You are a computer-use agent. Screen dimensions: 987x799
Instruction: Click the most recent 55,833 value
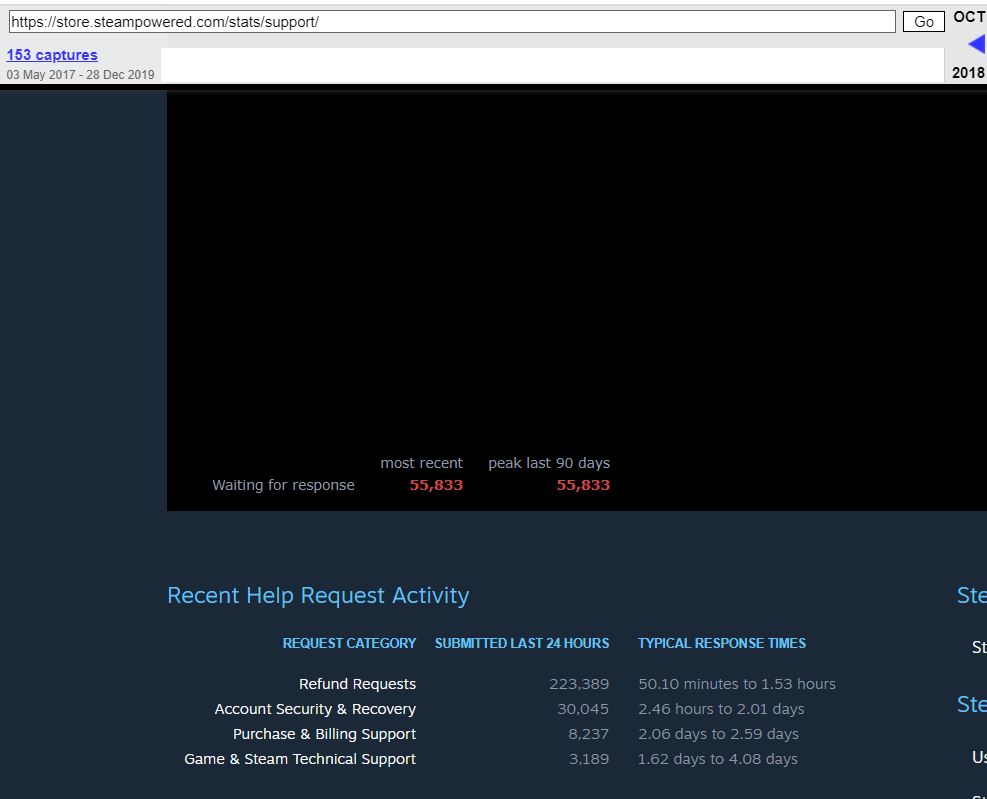tap(436, 485)
